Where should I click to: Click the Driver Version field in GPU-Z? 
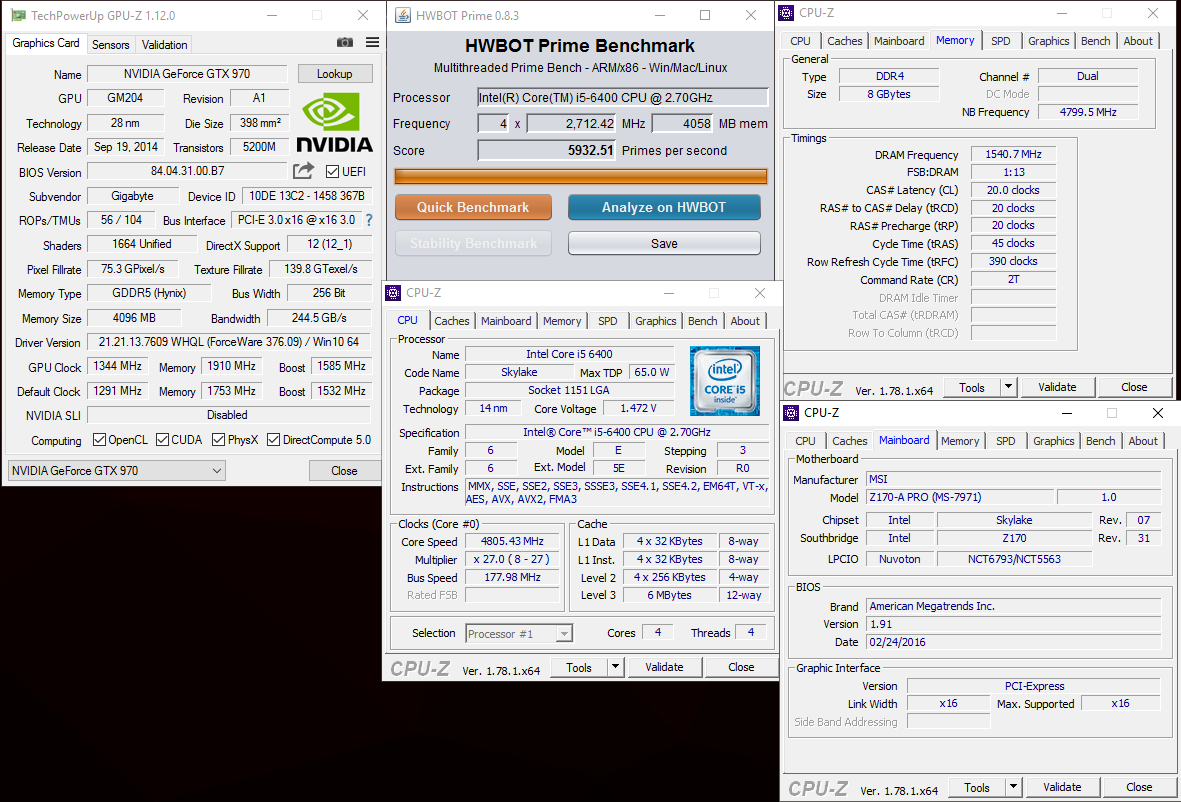[x=229, y=342]
